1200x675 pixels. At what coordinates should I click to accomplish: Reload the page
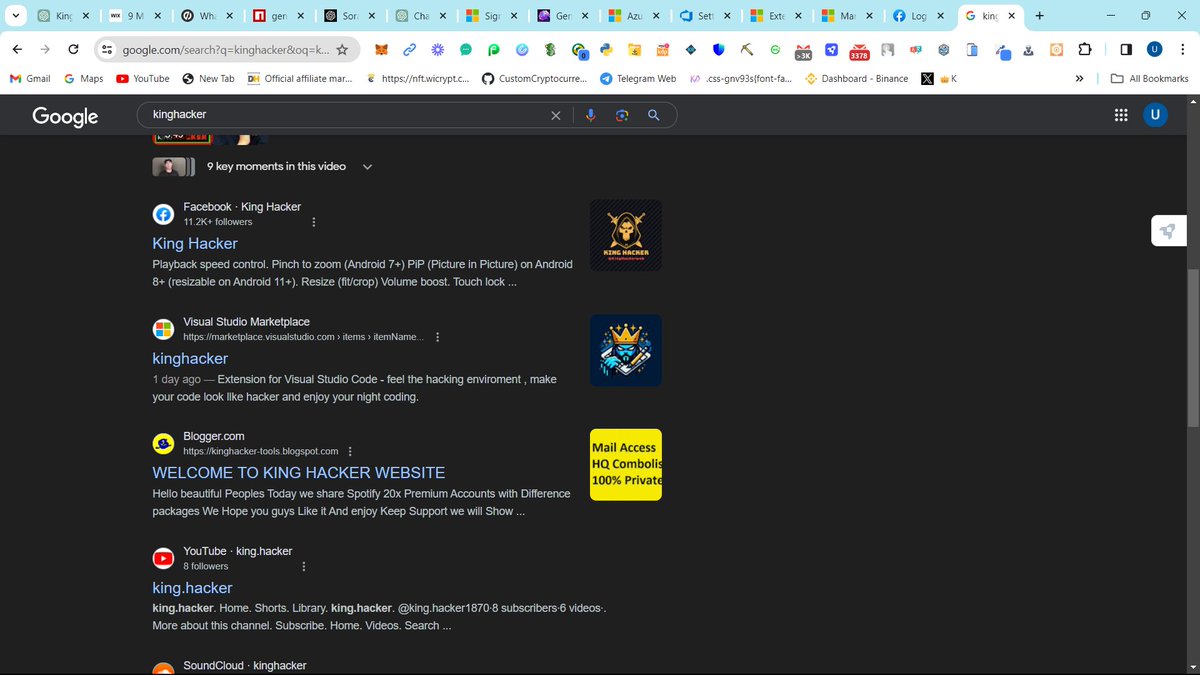[x=74, y=50]
